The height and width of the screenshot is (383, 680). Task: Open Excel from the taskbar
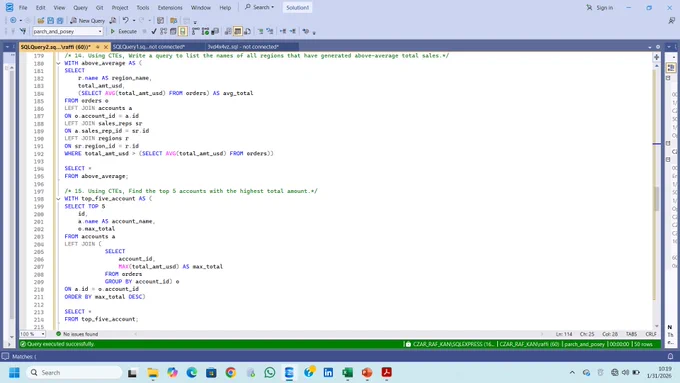[x=347, y=373]
